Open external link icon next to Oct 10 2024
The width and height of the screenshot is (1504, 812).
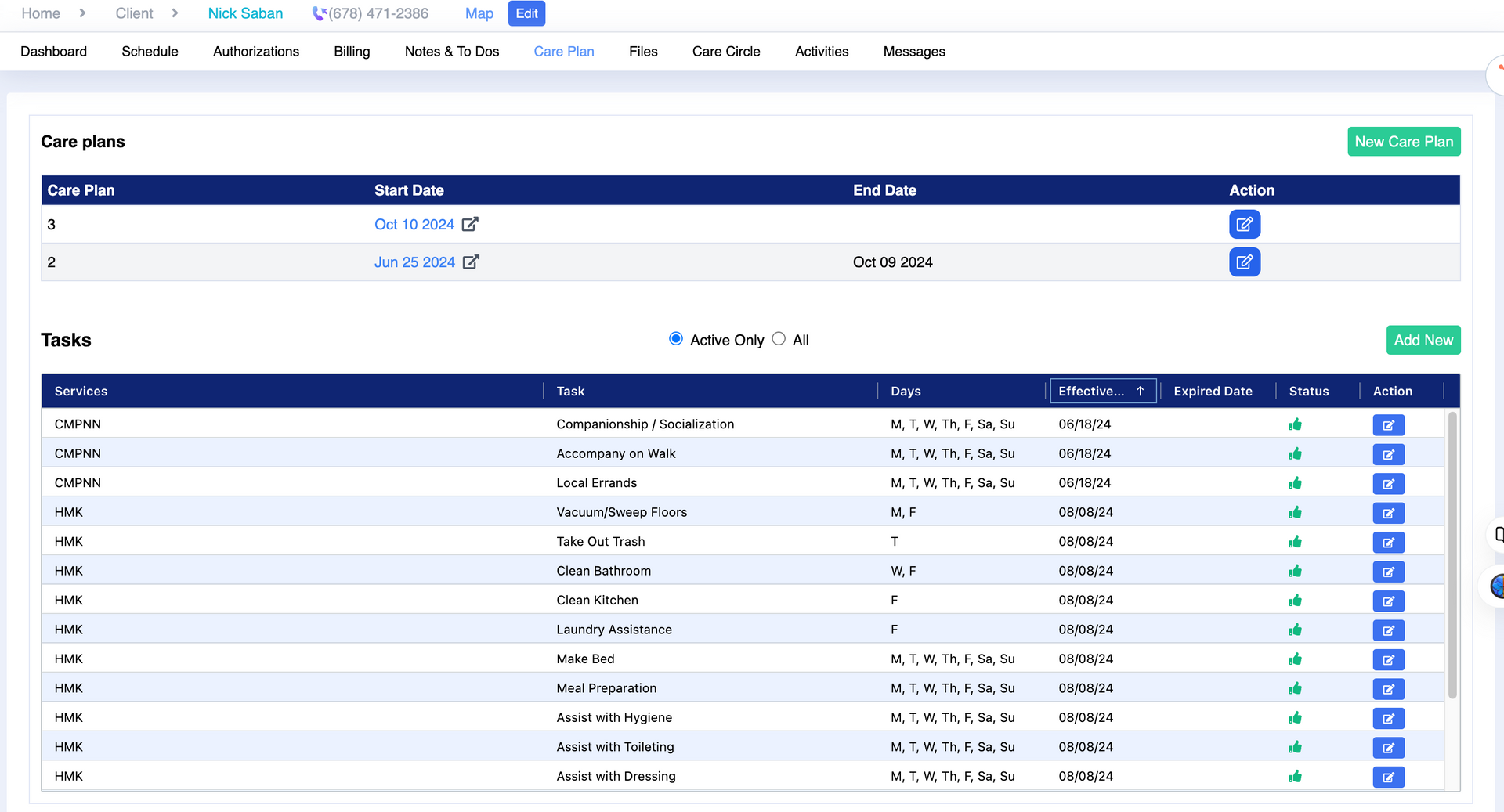470,225
